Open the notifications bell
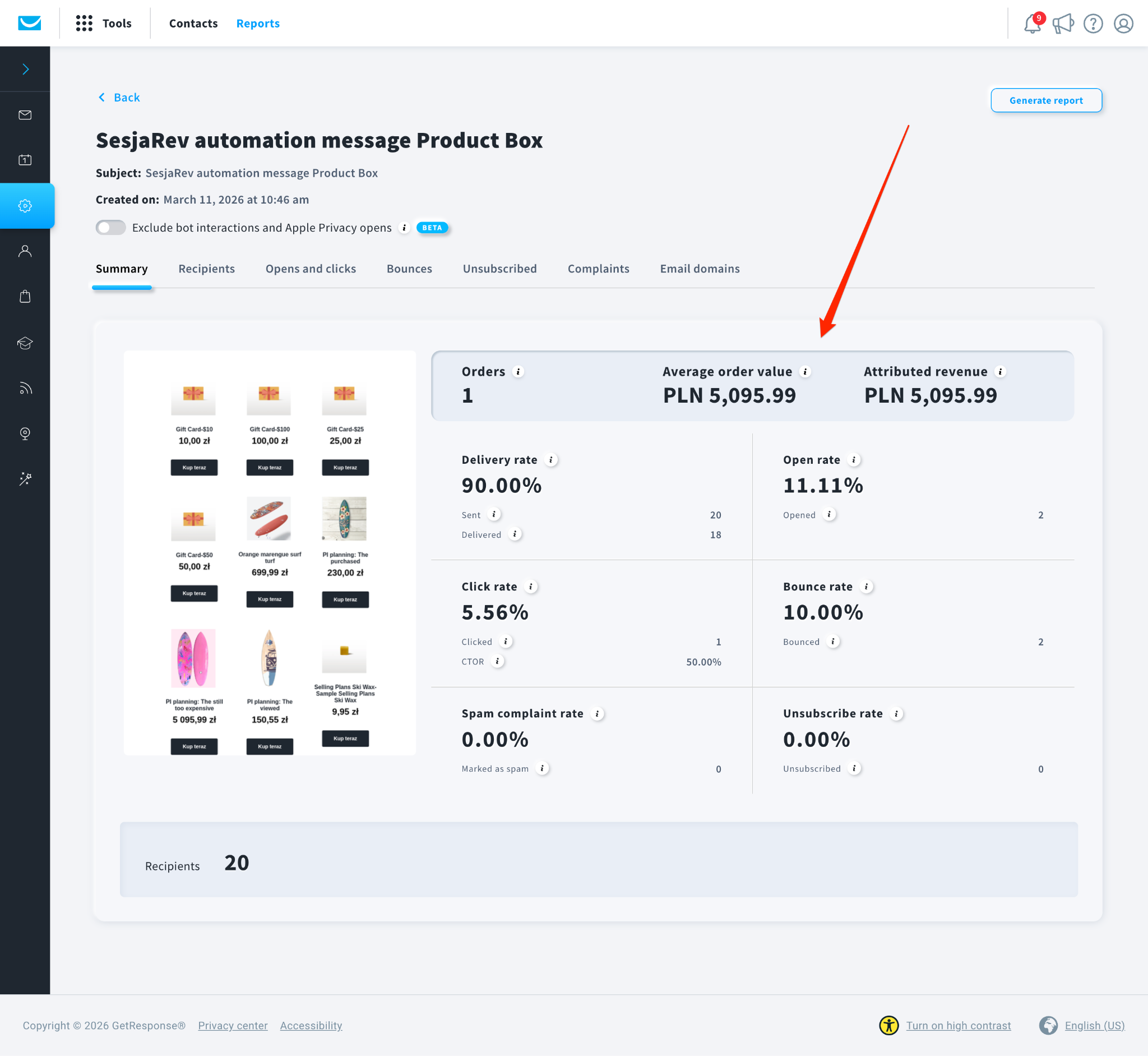This screenshot has height=1056, width=1148. click(1032, 24)
